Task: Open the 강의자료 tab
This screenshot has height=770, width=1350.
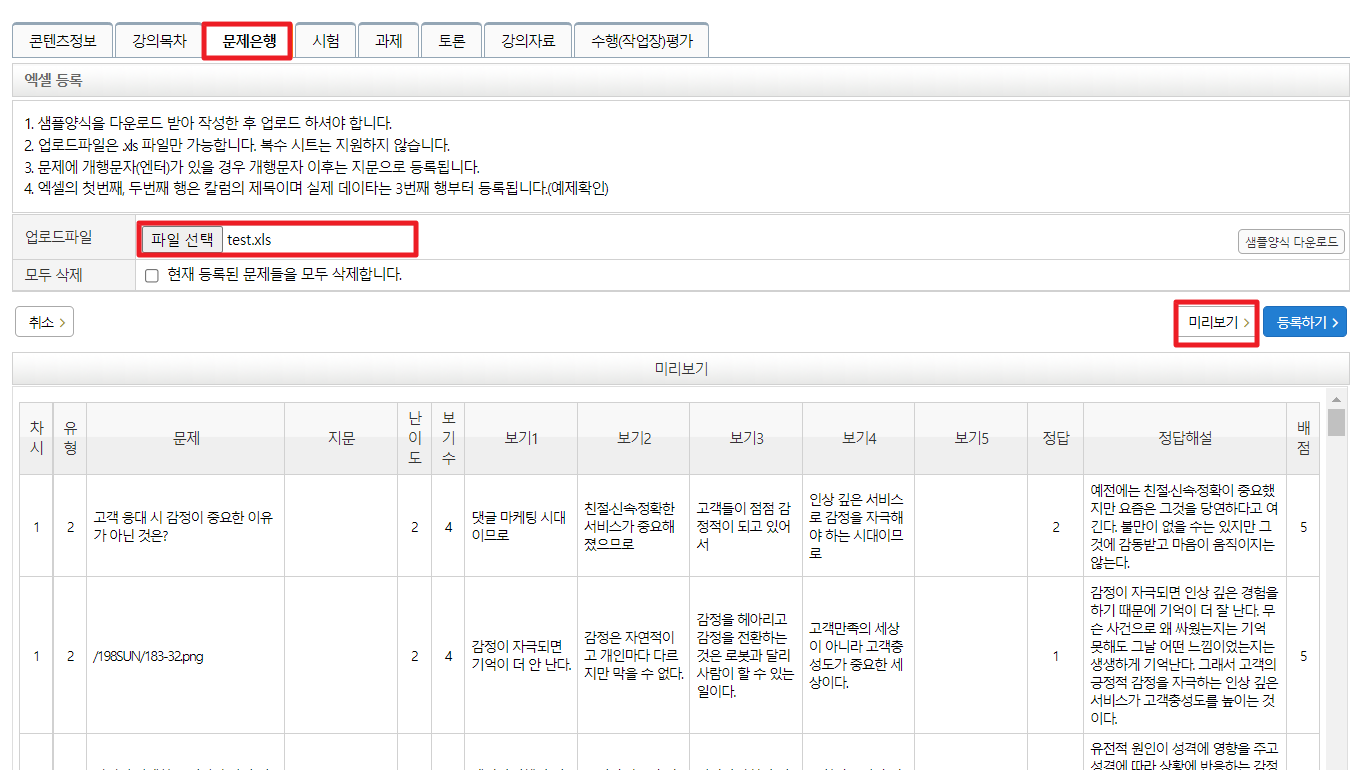Action: pos(527,41)
